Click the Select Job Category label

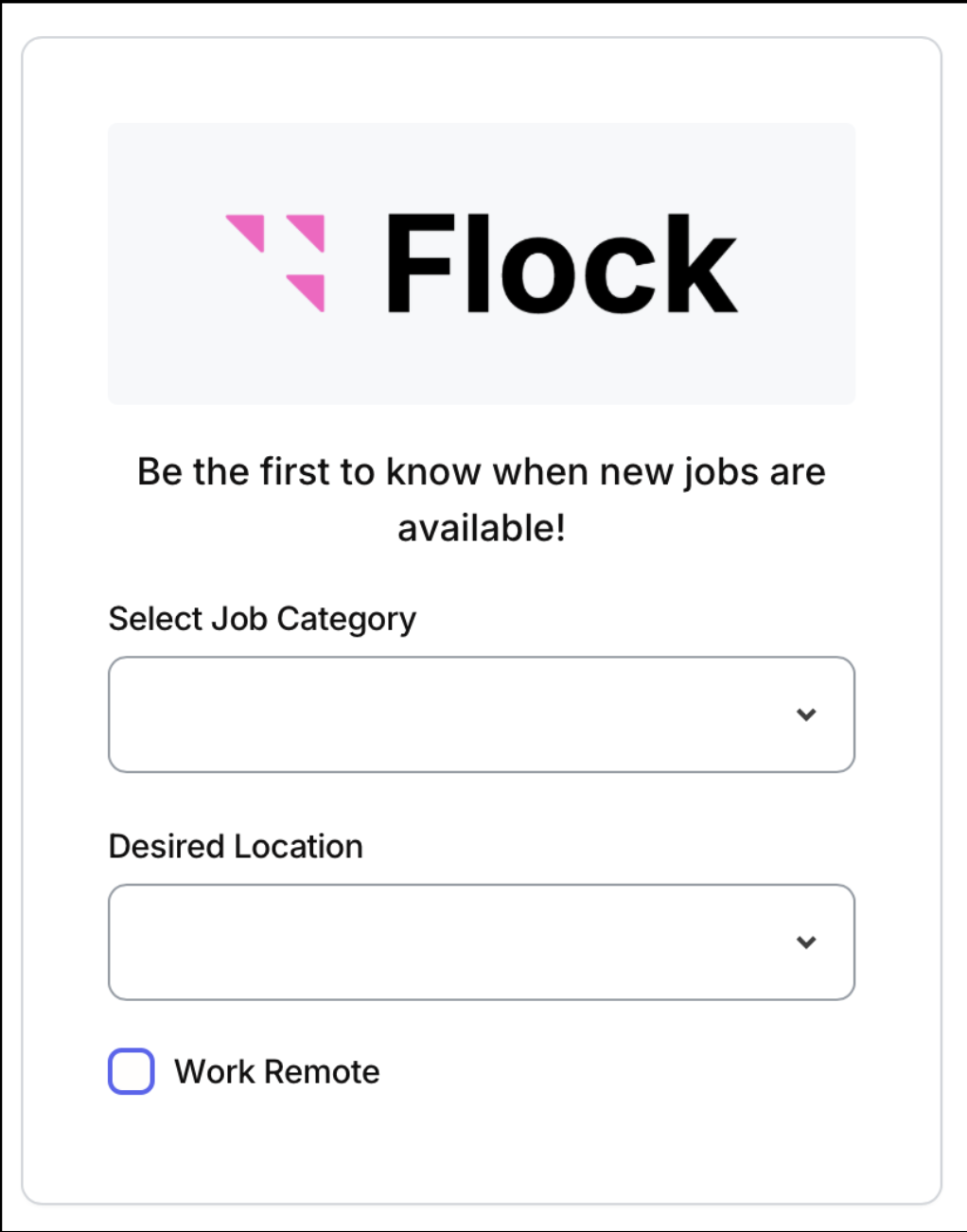[262, 619]
